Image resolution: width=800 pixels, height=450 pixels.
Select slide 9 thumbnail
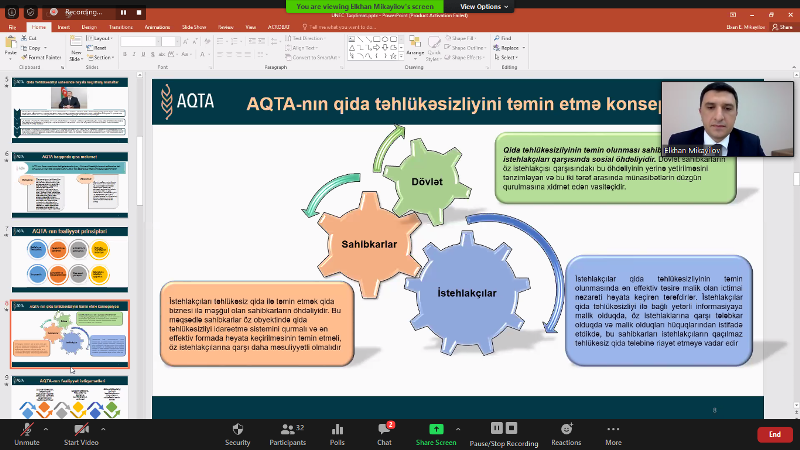(70, 397)
